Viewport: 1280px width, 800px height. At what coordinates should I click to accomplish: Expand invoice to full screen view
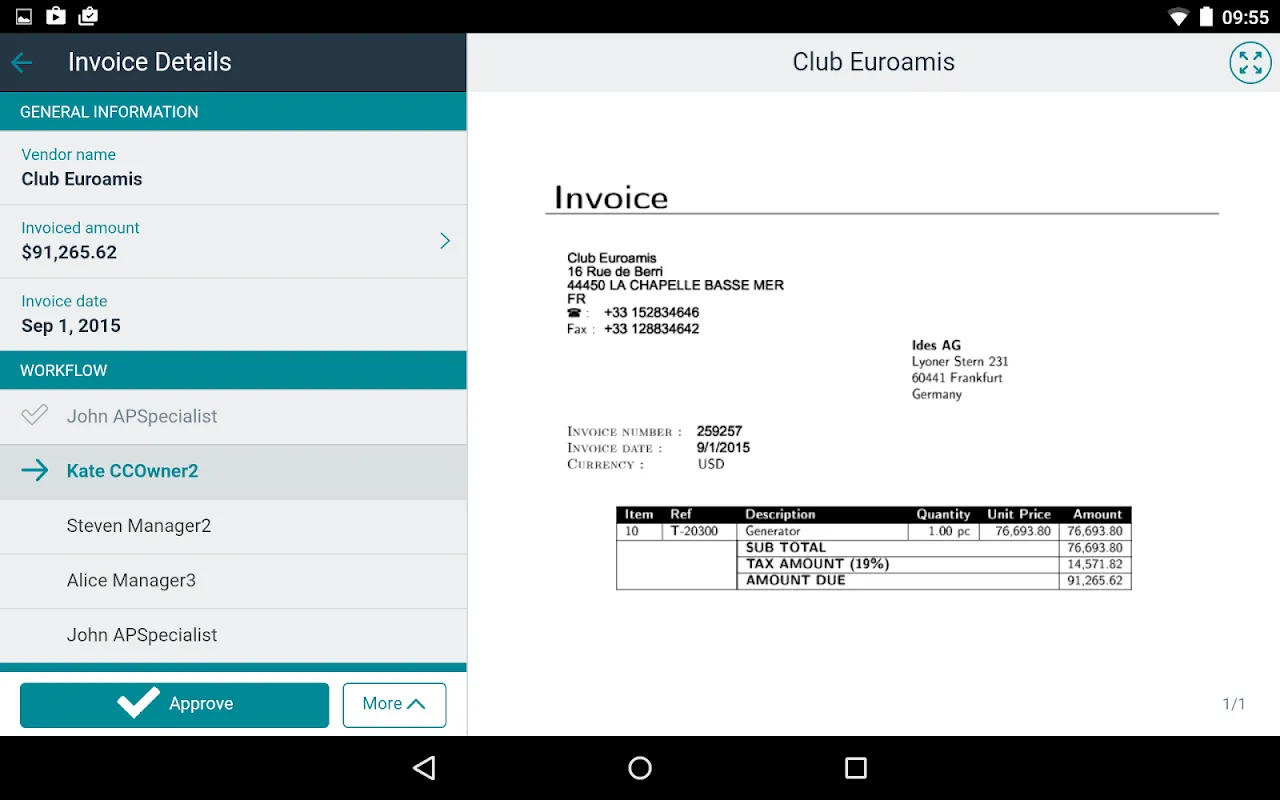click(1250, 63)
